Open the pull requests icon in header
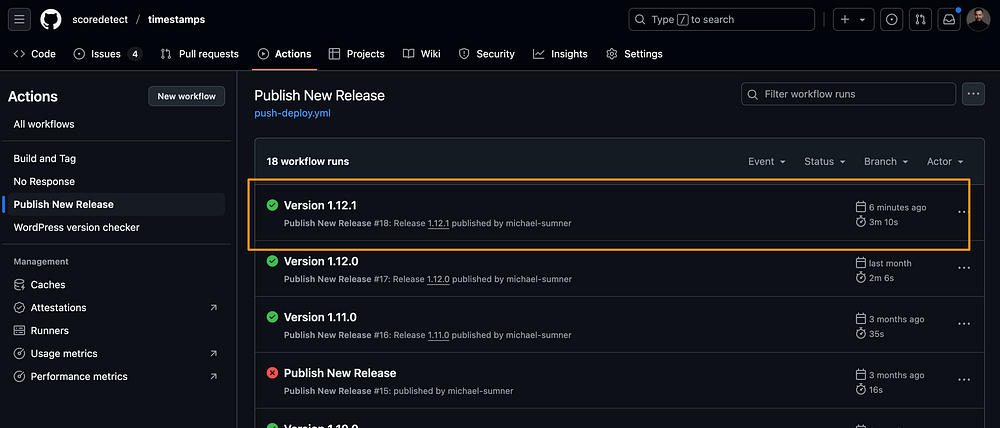The height and width of the screenshot is (428, 1000). (x=920, y=19)
